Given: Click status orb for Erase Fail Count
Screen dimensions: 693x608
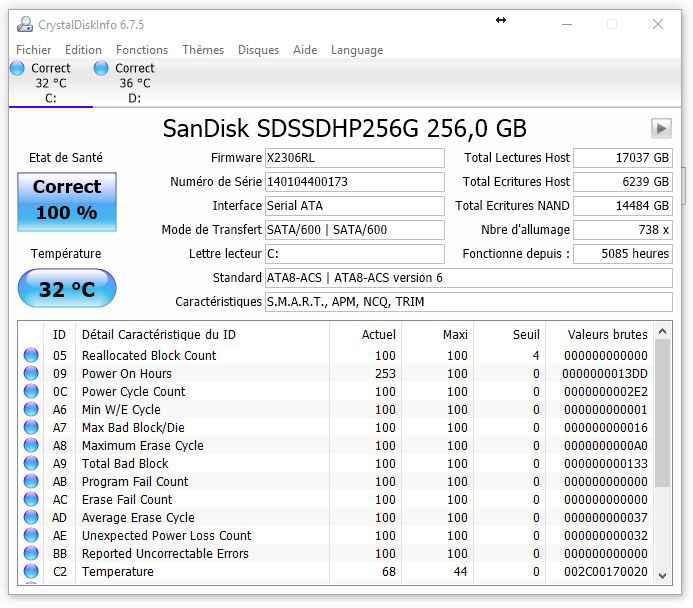Looking at the screenshot, I should click(x=31, y=499).
